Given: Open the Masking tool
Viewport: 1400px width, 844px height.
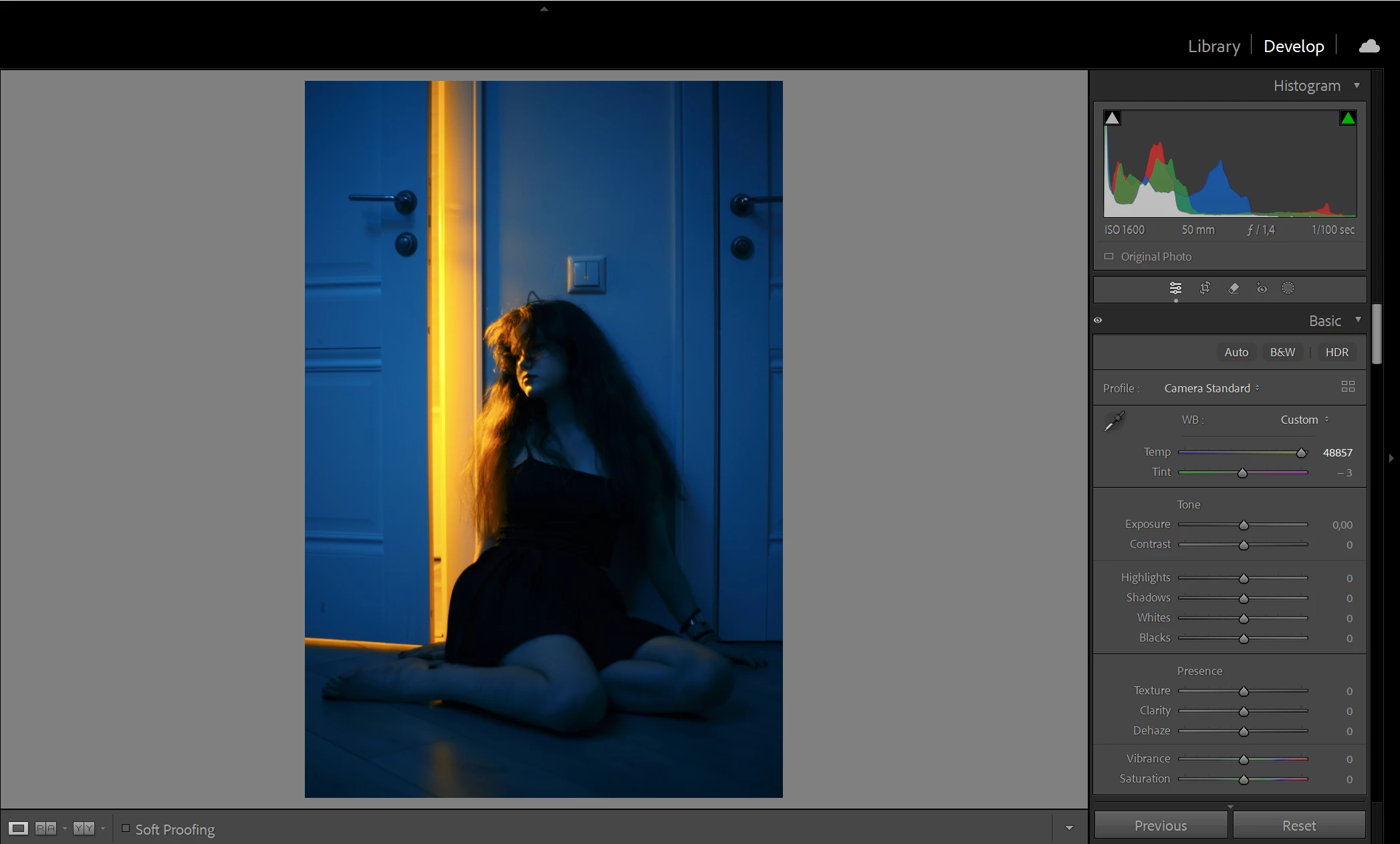Looking at the screenshot, I should pyautogui.click(x=1288, y=288).
